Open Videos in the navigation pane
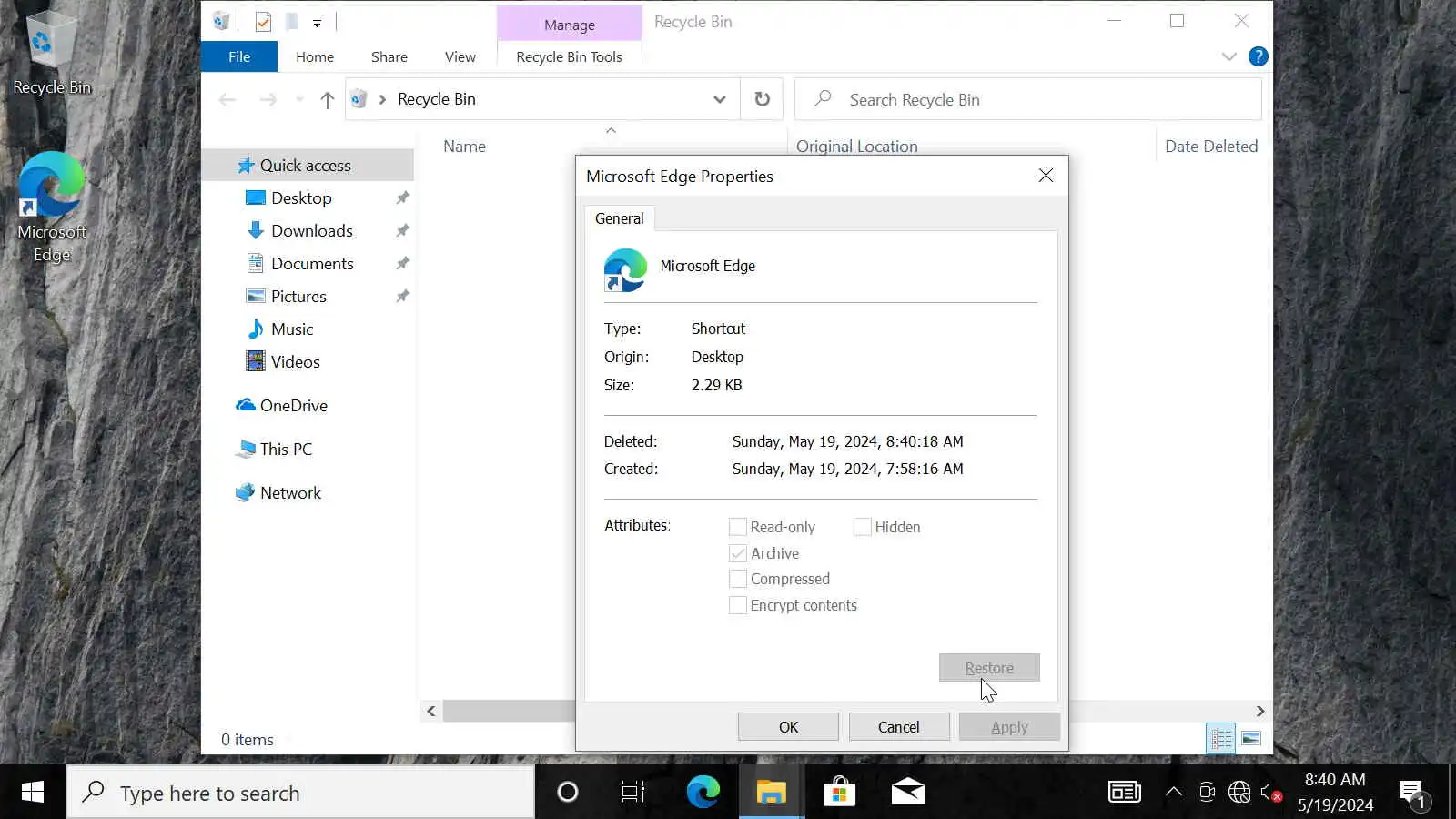Viewport: 1456px width, 819px height. [296, 362]
